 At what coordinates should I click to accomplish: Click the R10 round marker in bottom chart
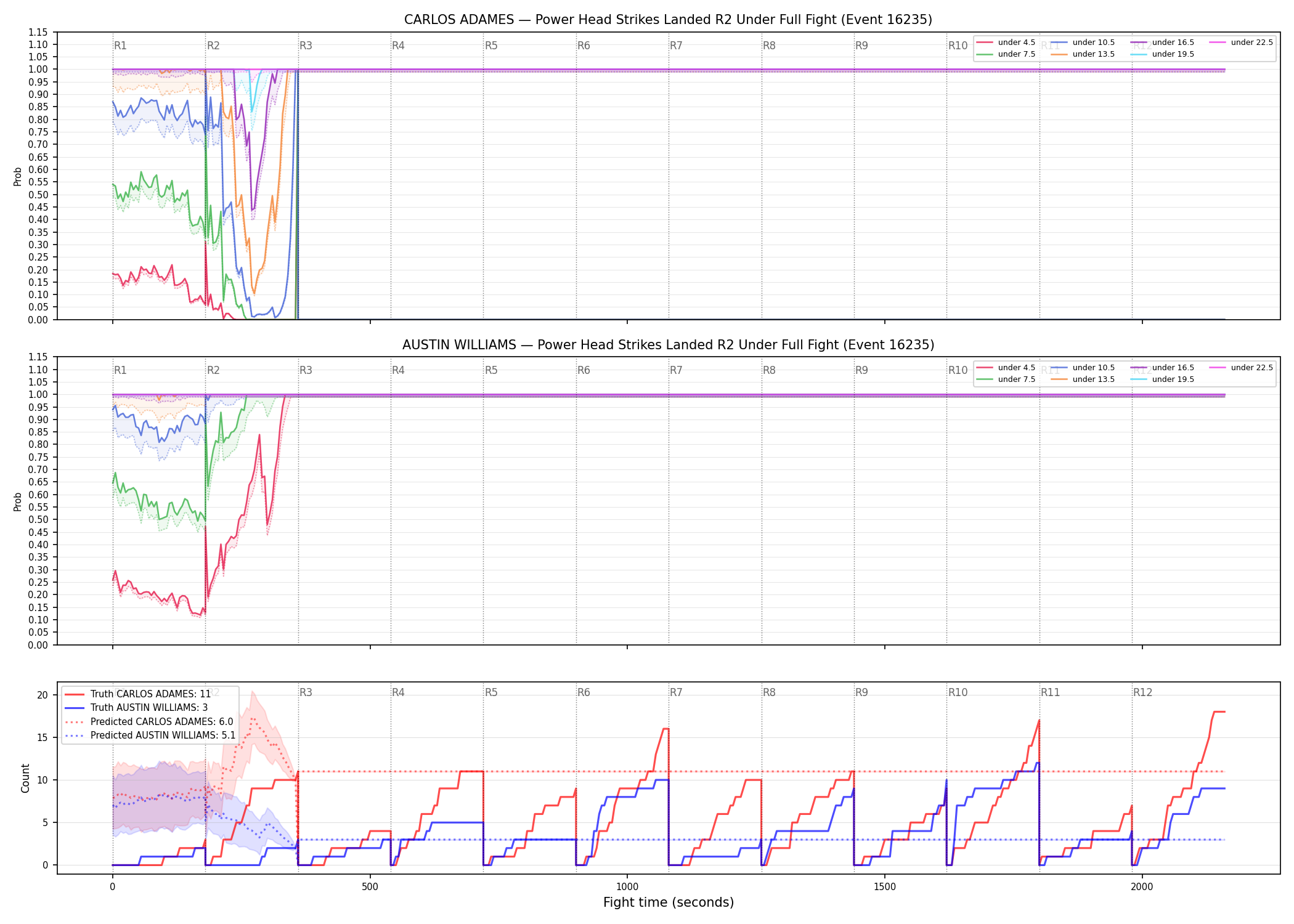958,692
